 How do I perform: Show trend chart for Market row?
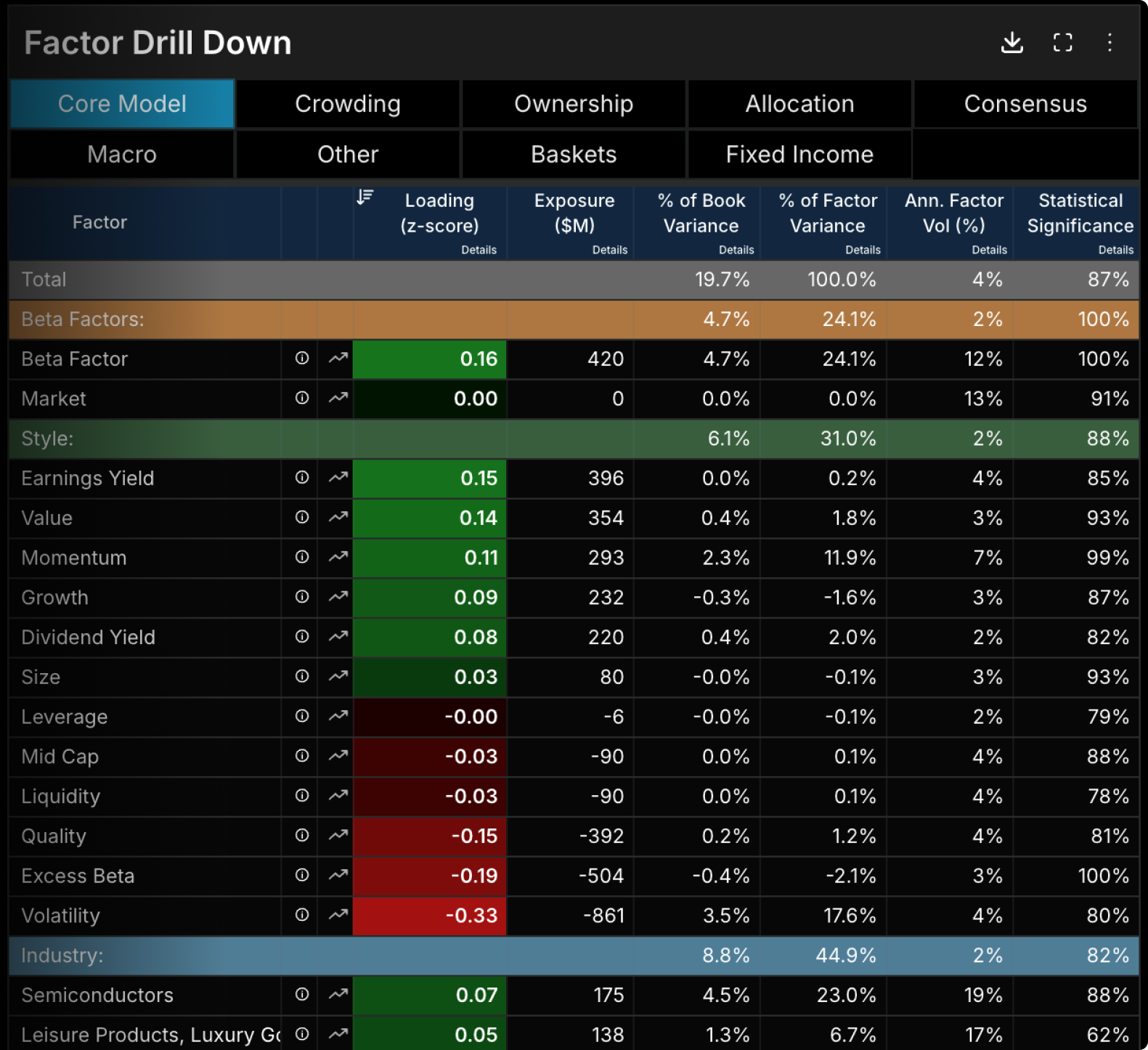coord(338,398)
